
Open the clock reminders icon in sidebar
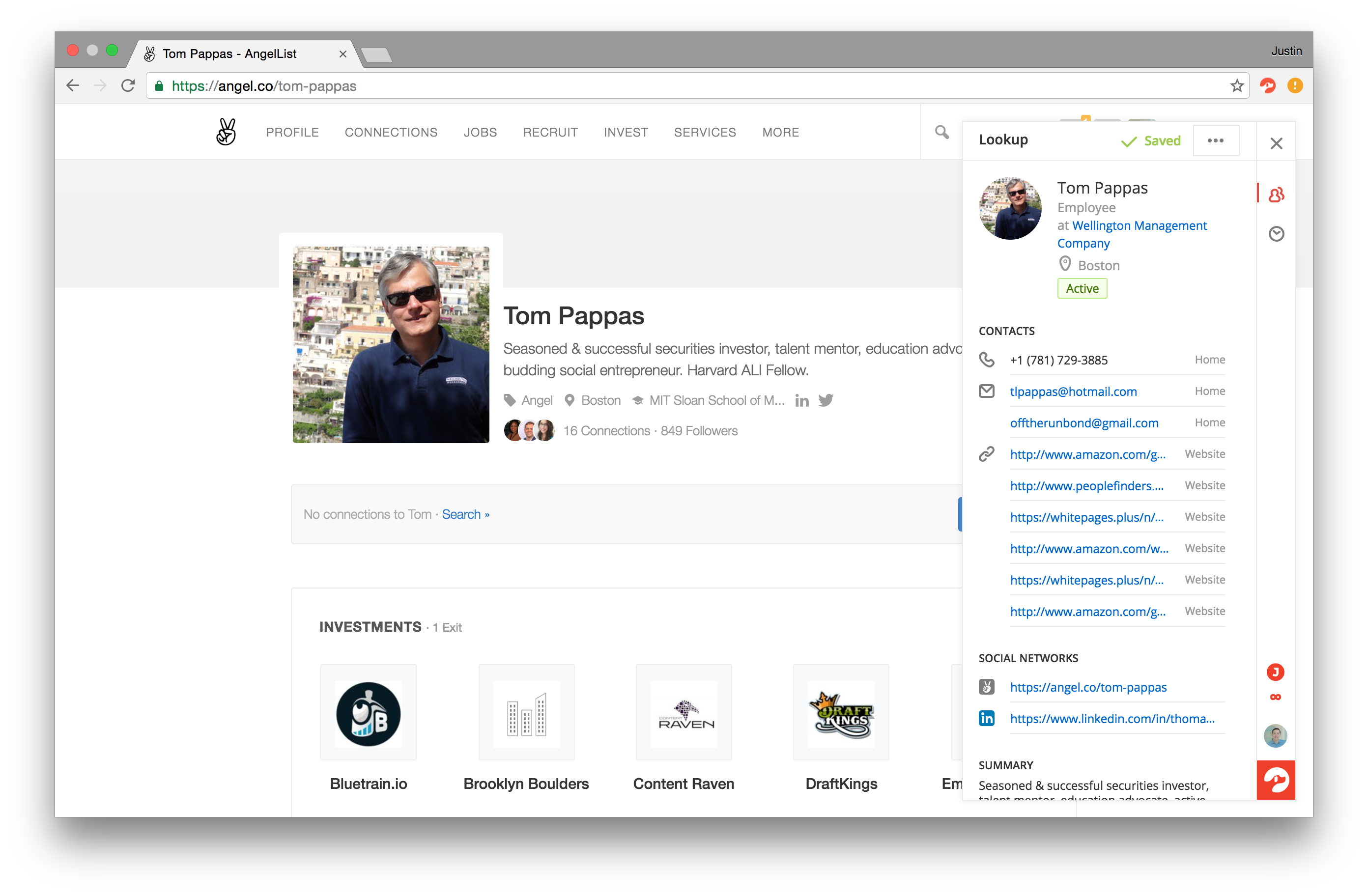[1276, 234]
